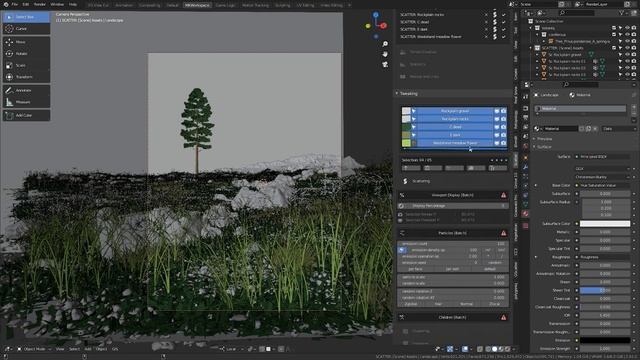Viewport: 640px width, 360px height.
Task: Open the Help menu
Action: [x=73, y=4]
